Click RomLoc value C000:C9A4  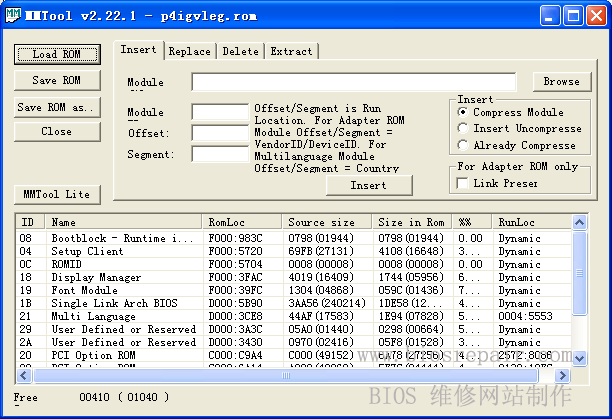pos(235,355)
